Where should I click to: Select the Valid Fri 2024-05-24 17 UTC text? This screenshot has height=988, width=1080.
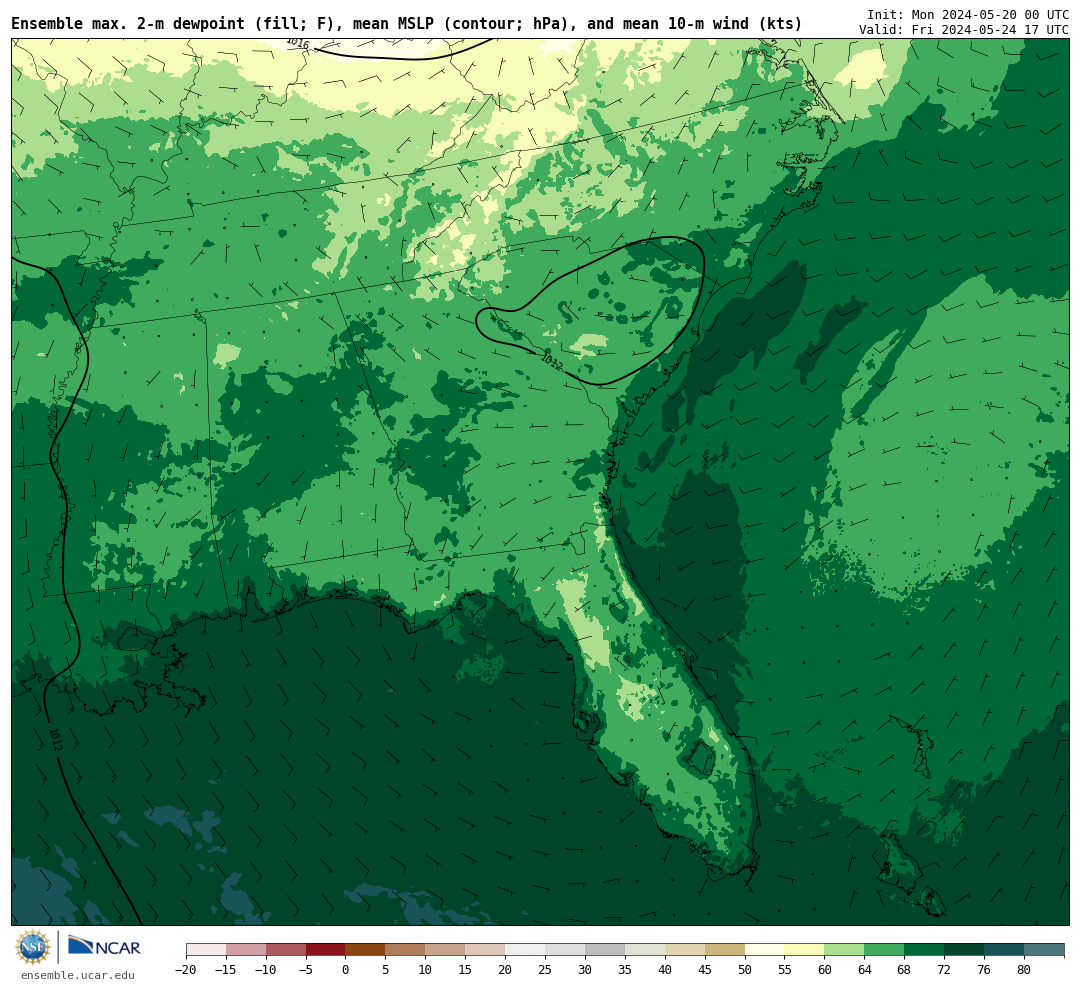pyautogui.click(x=964, y=30)
